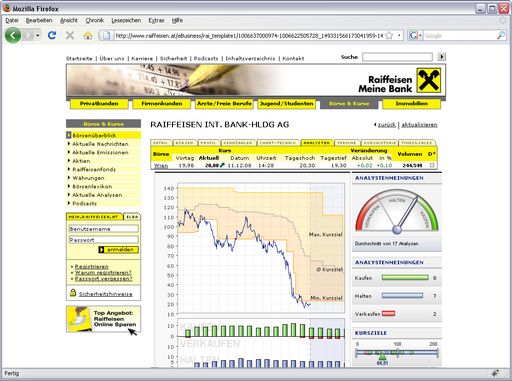Follow the Registrieren link
The image size is (512, 381).
click(91, 266)
